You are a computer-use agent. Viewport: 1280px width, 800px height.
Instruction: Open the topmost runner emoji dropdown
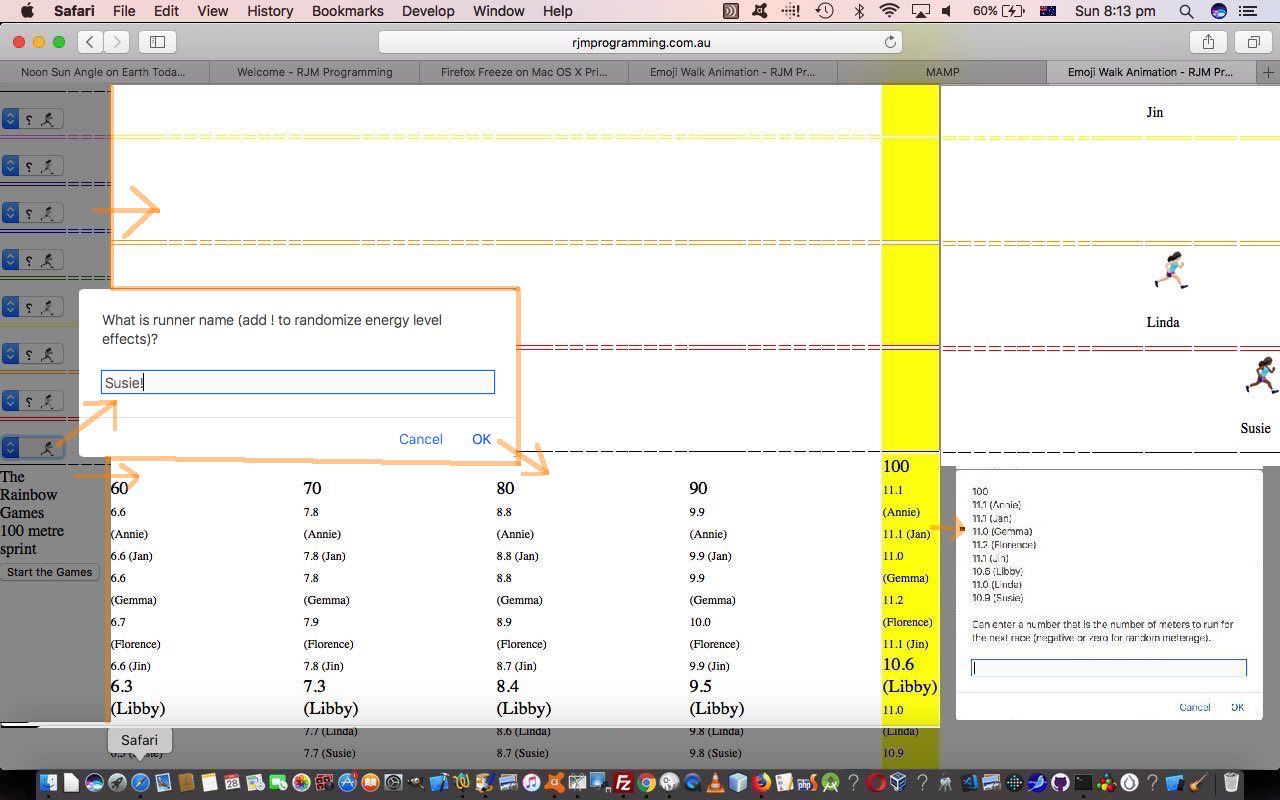point(32,119)
